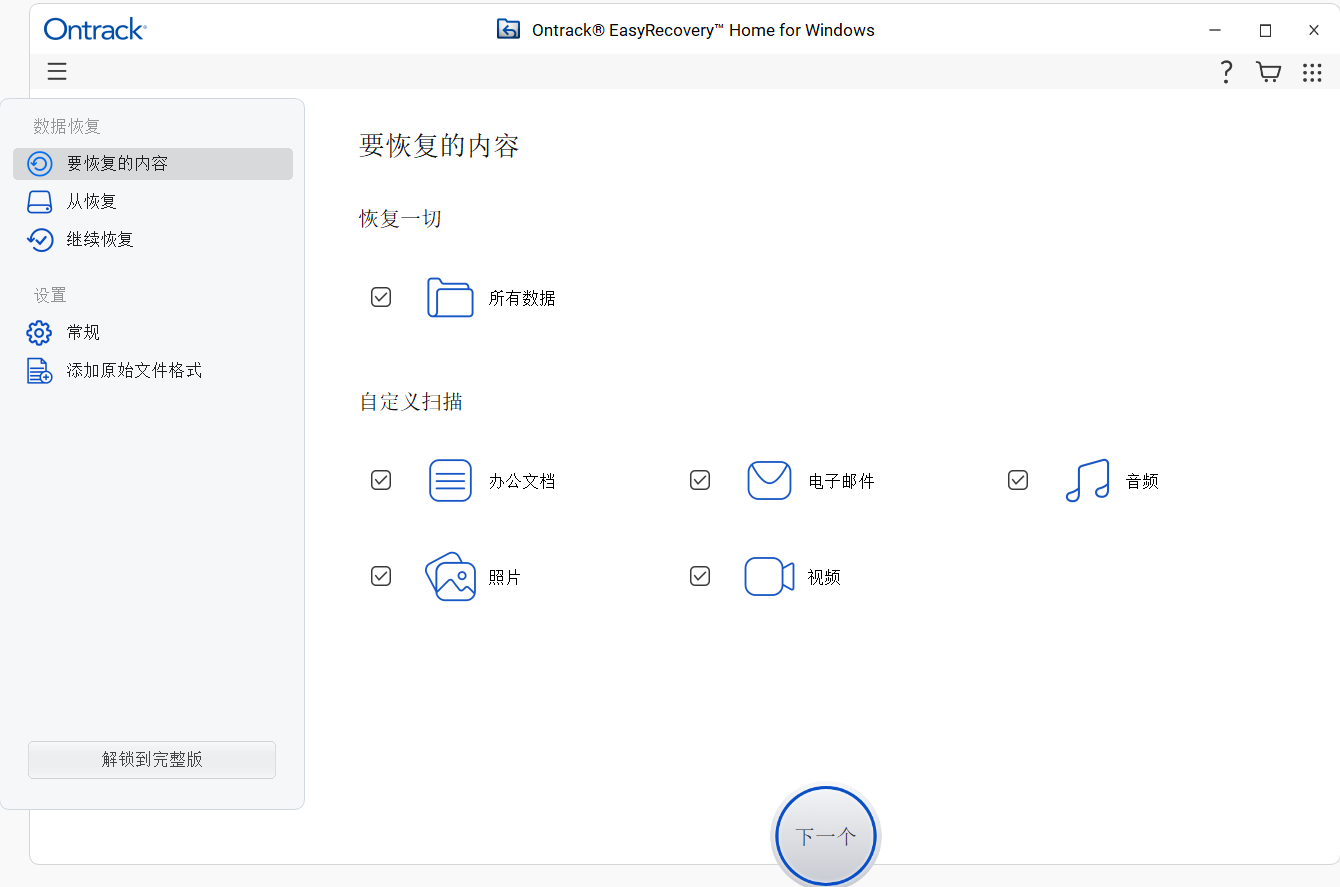Screen dimensions: 1340x887
Task: Open the hamburger menu
Action: pyautogui.click(x=57, y=72)
